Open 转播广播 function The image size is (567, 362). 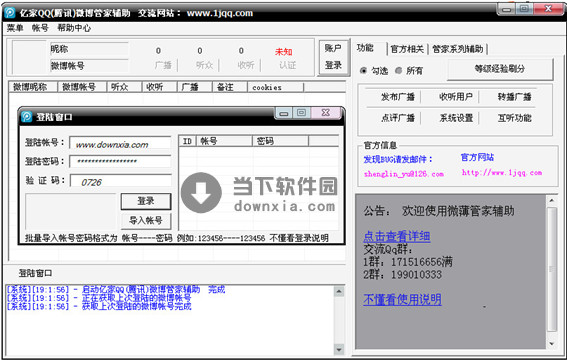[514, 97]
